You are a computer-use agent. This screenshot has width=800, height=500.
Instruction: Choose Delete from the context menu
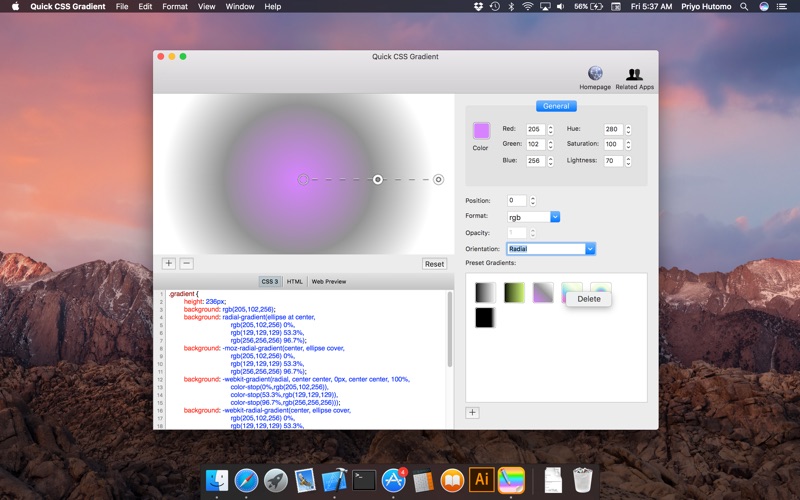589,299
